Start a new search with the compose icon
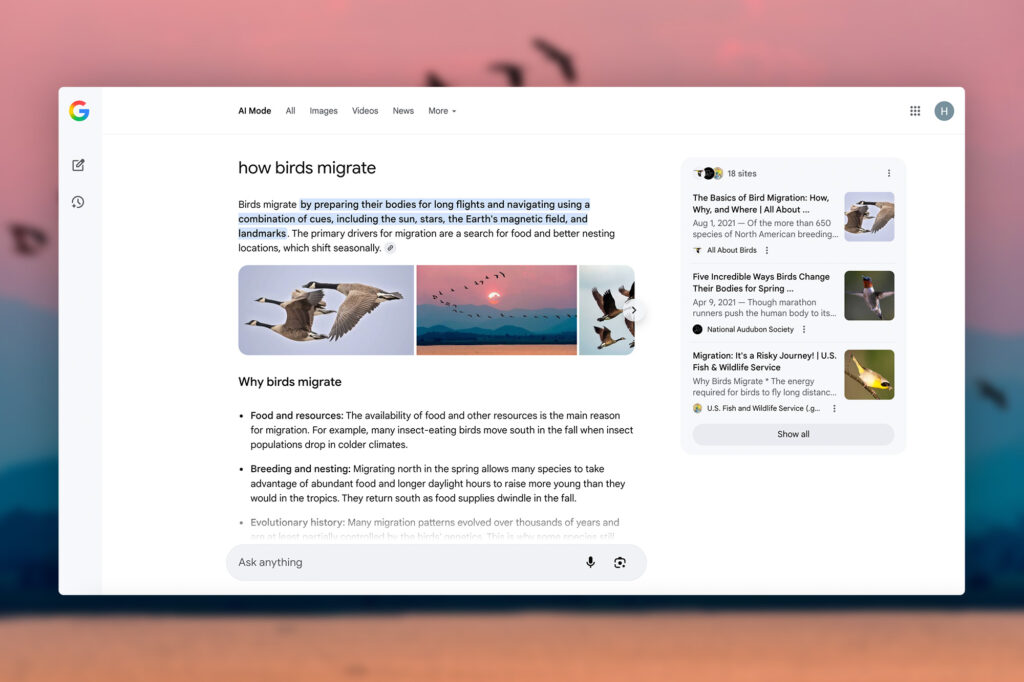 [78, 165]
